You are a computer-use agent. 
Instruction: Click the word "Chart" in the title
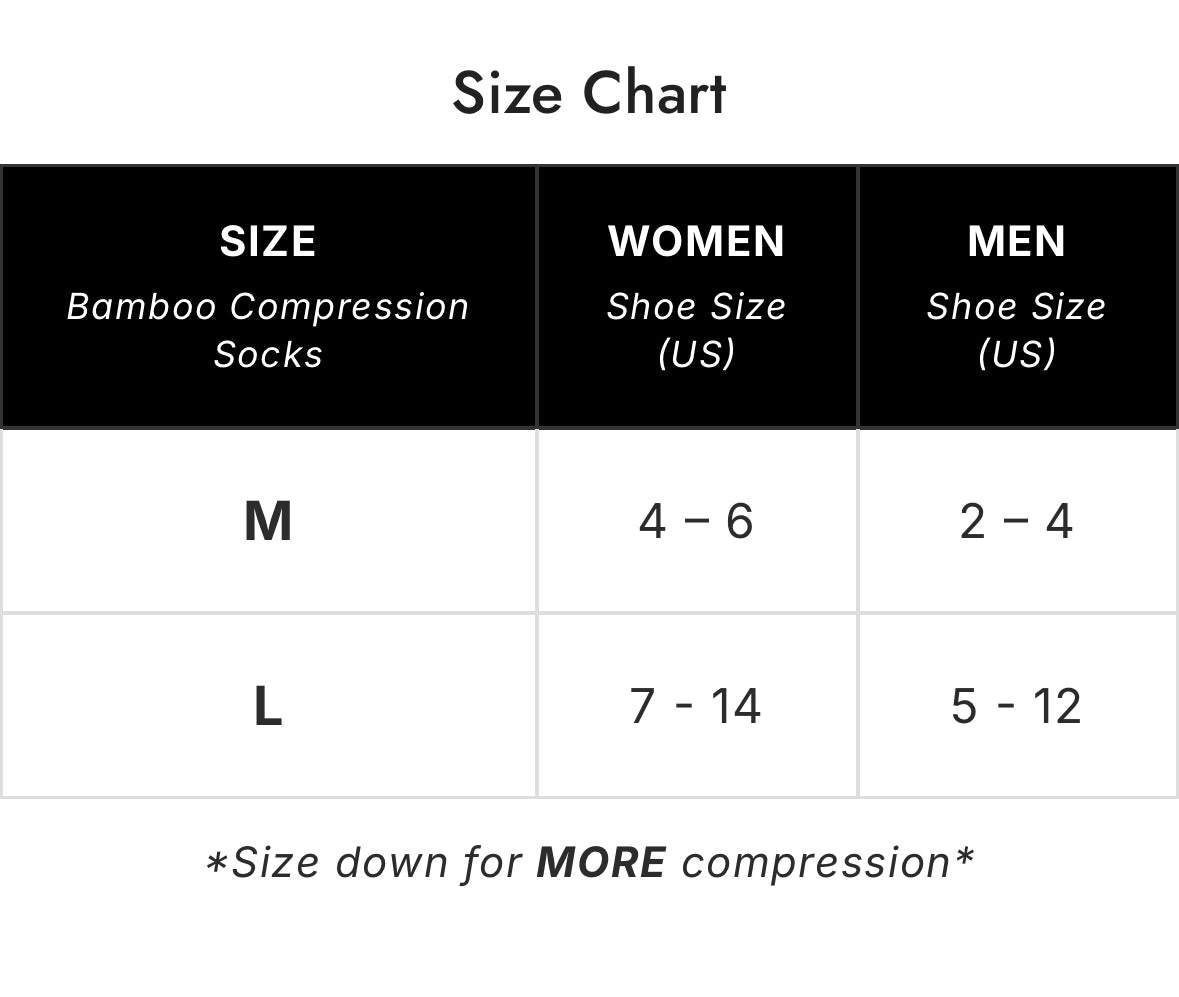[x=654, y=94]
